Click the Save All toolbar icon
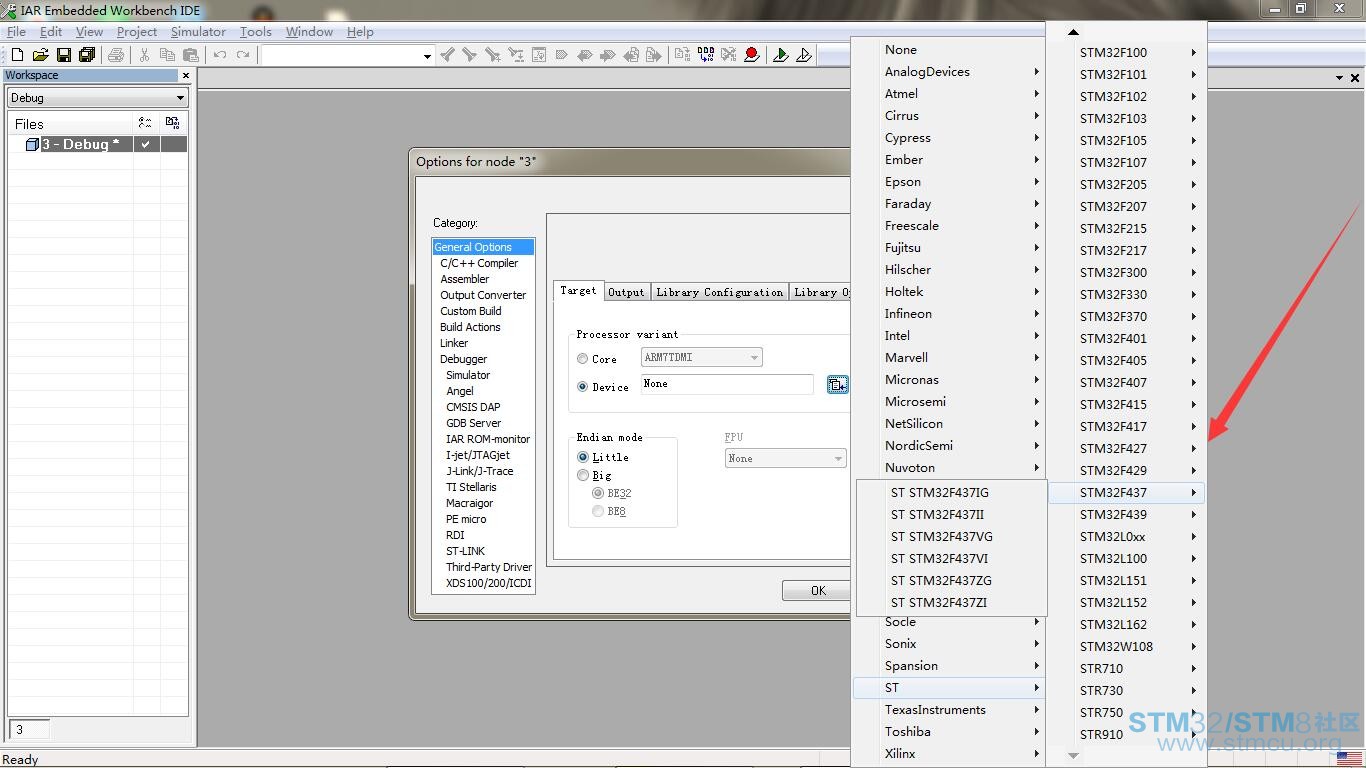Image resolution: width=1366 pixels, height=768 pixels. pos(87,55)
